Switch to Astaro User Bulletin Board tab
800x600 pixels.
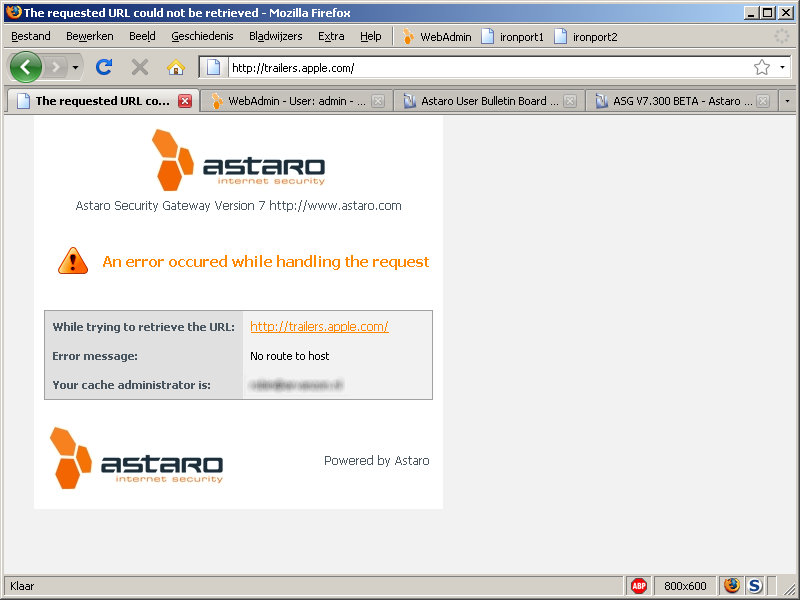point(490,101)
